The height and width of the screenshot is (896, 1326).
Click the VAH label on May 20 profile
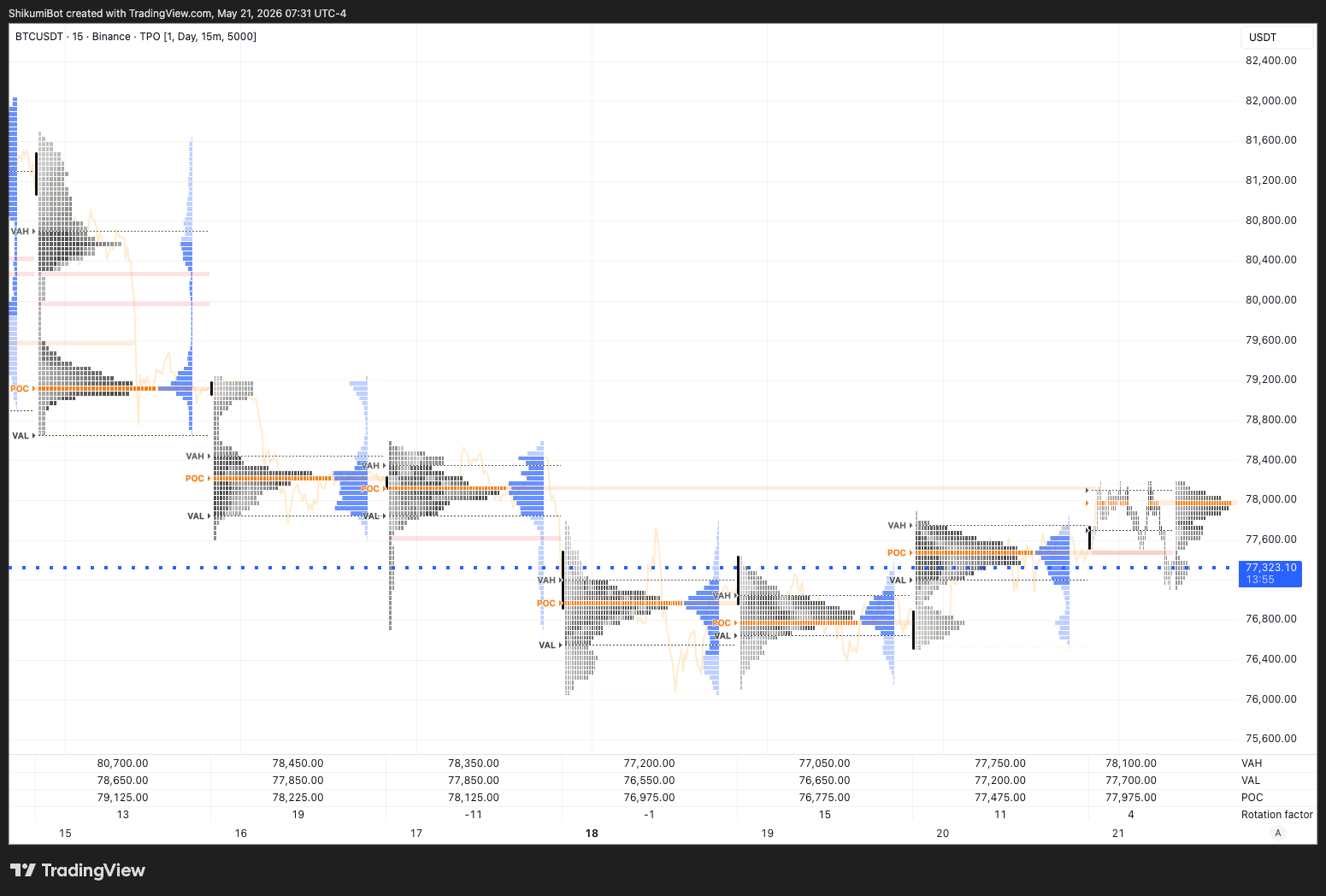tap(896, 526)
